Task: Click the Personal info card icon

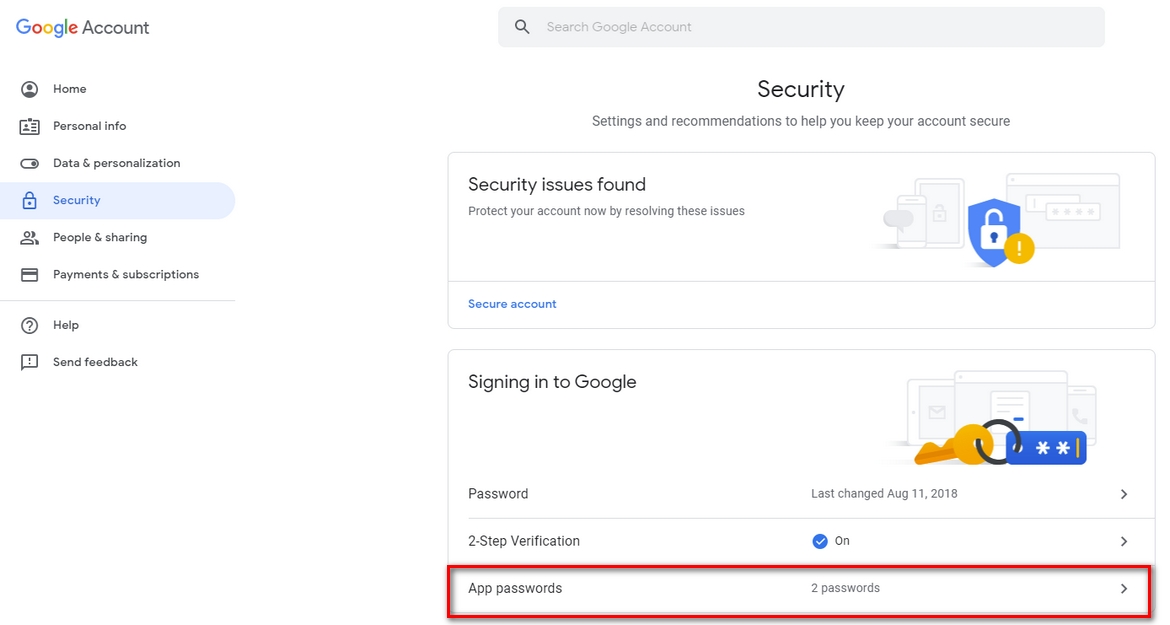Action: 30,126
